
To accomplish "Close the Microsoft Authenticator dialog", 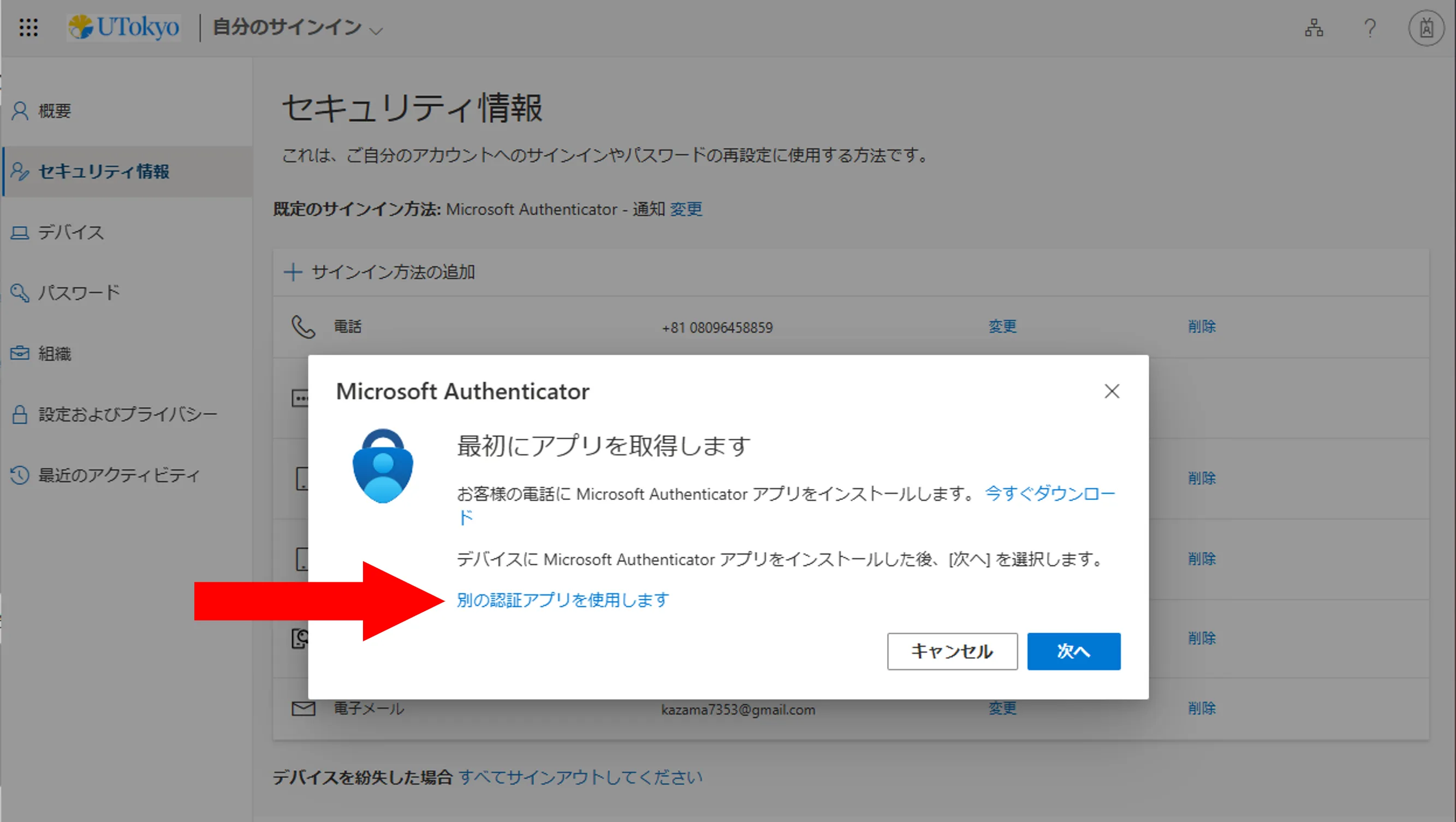I will pyautogui.click(x=1111, y=391).
